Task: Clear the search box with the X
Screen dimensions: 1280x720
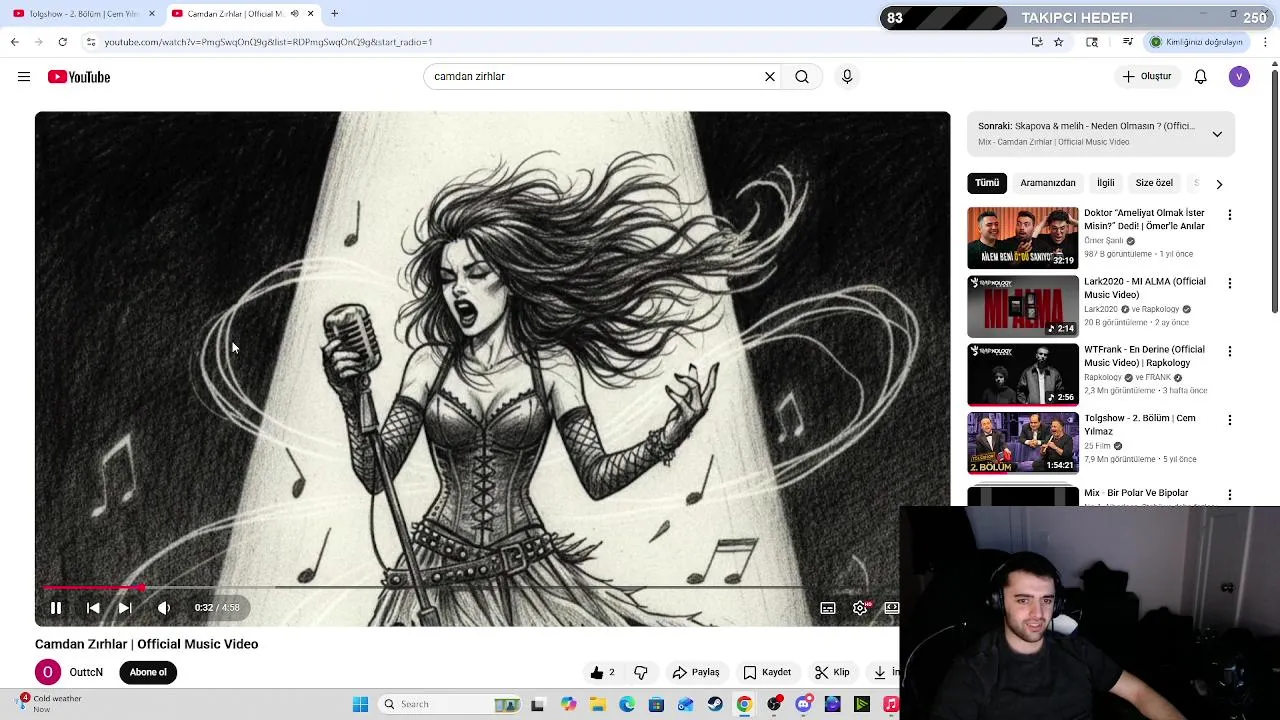Action: [770, 76]
